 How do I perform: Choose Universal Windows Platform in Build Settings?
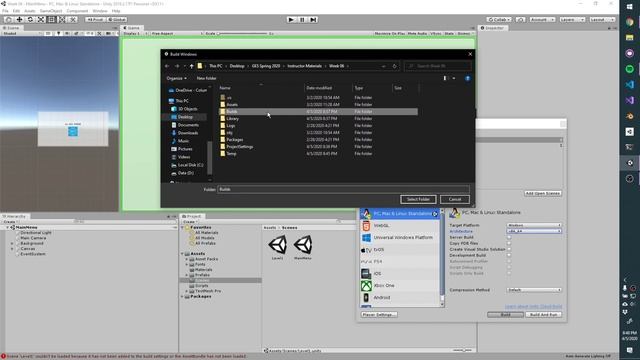[x=400, y=238]
